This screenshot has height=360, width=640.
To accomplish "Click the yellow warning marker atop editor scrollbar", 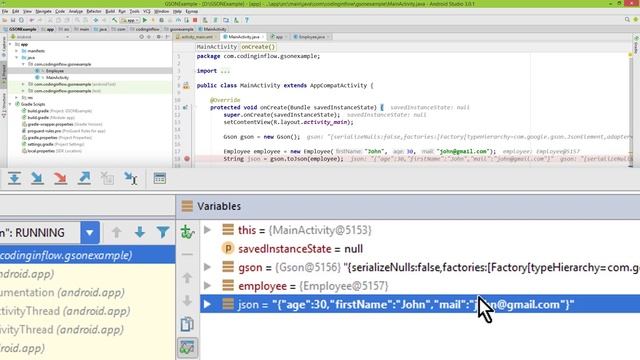I will (630, 55).
